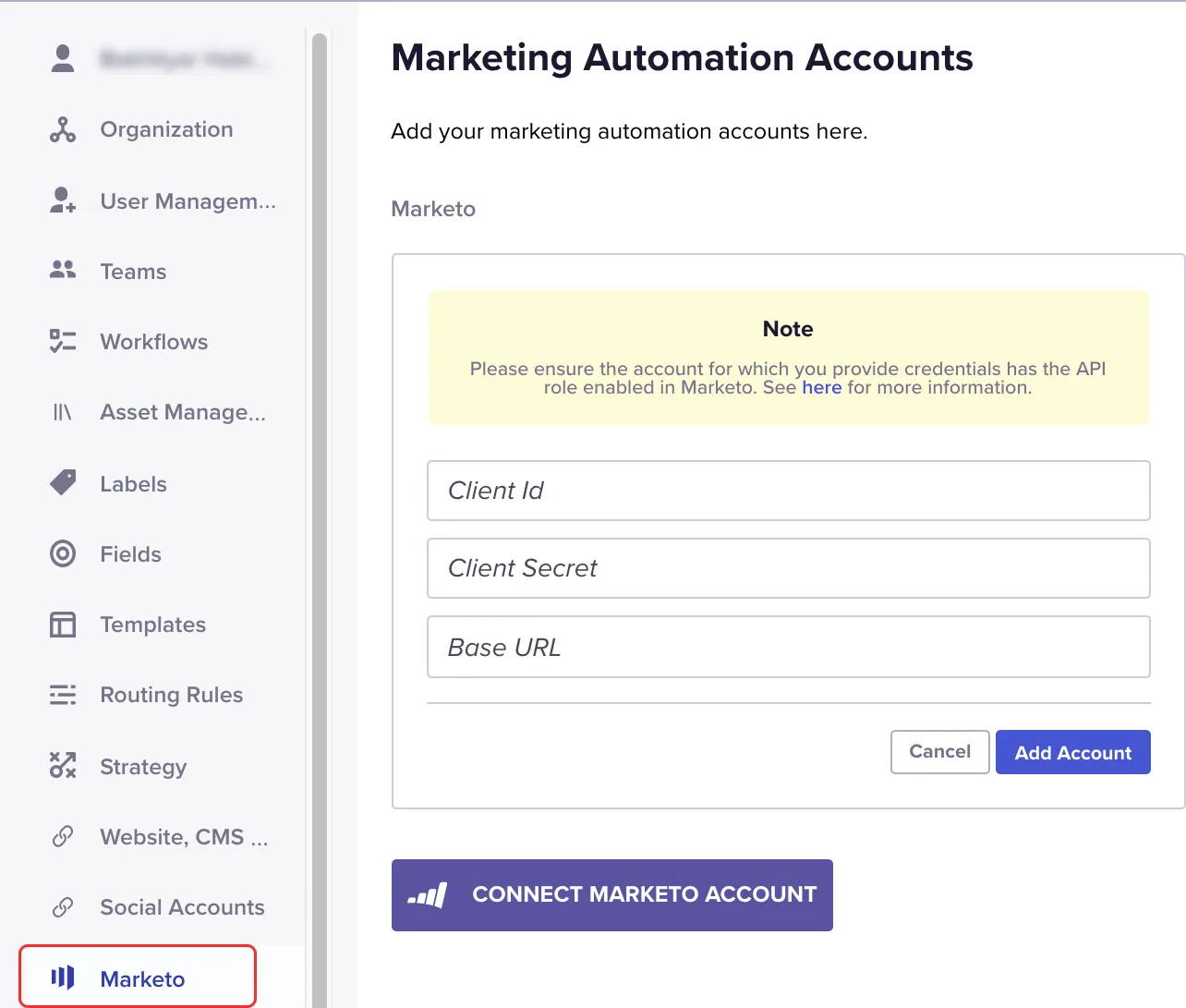Click the user profile icon
Image resolution: width=1186 pixels, height=1008 pixels.
point(63,58)
